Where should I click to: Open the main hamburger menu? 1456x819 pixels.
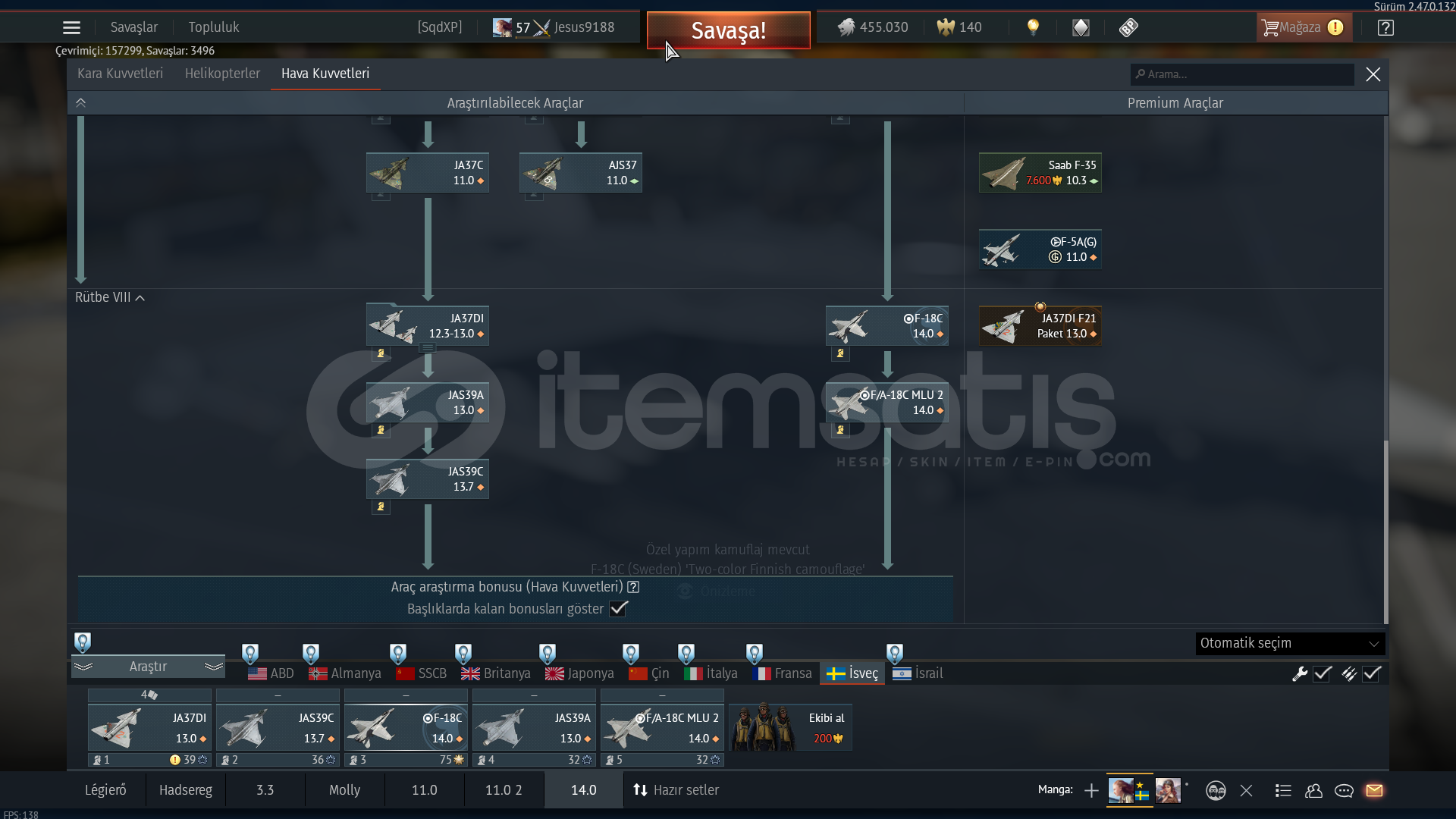[71, 27]
